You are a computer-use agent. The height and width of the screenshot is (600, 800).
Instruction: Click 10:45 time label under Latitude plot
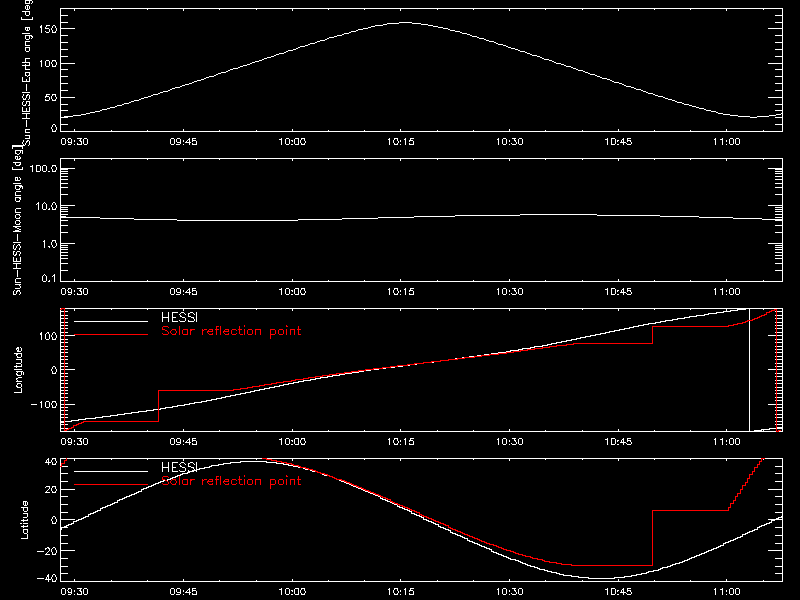[x=618, y=592]
